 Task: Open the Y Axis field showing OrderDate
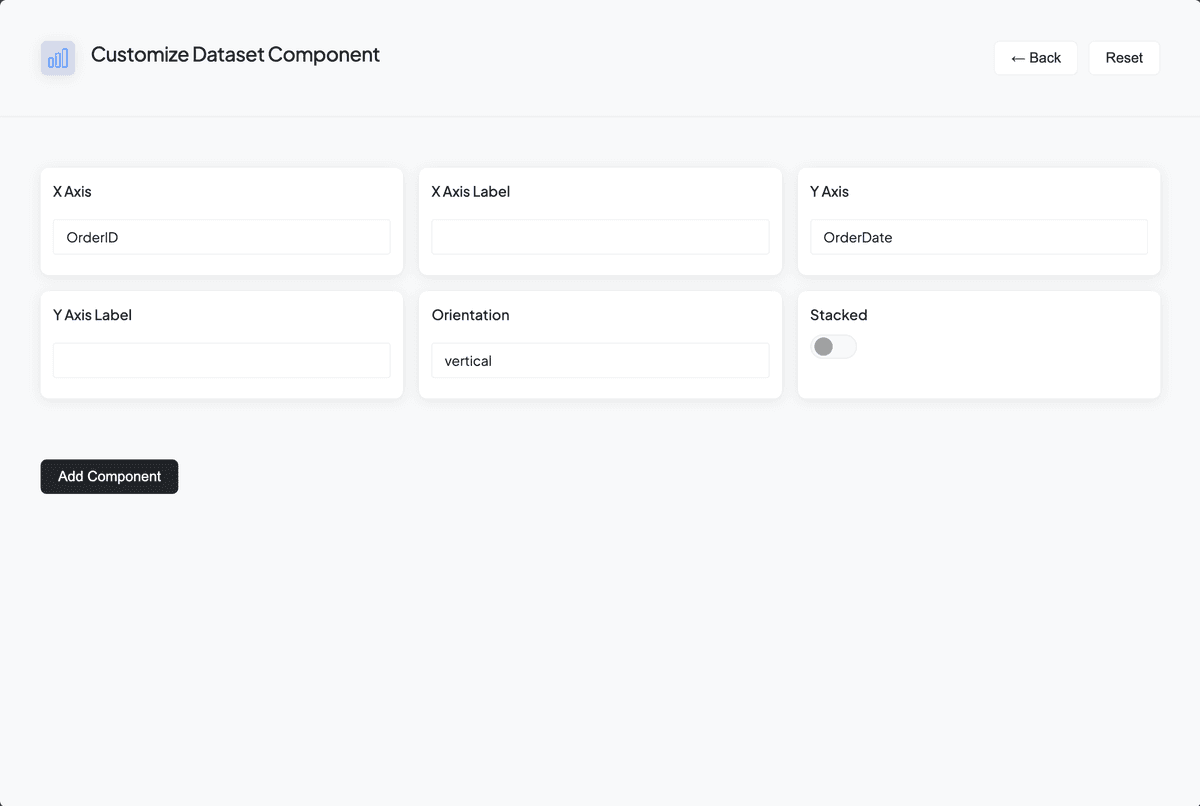click(979, 237)
